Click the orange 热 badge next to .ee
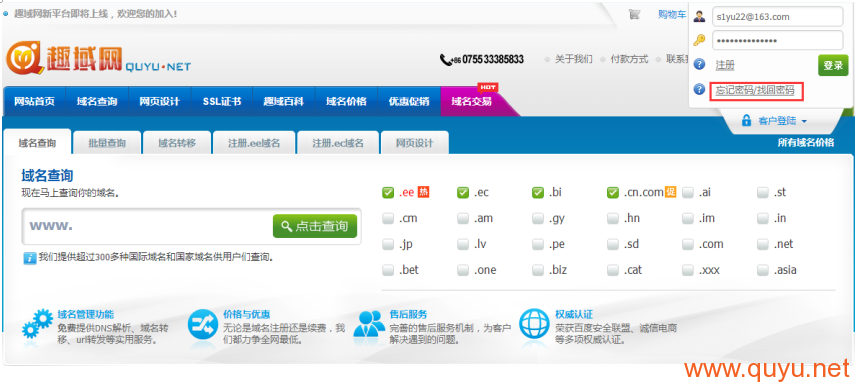 [423, 192]
